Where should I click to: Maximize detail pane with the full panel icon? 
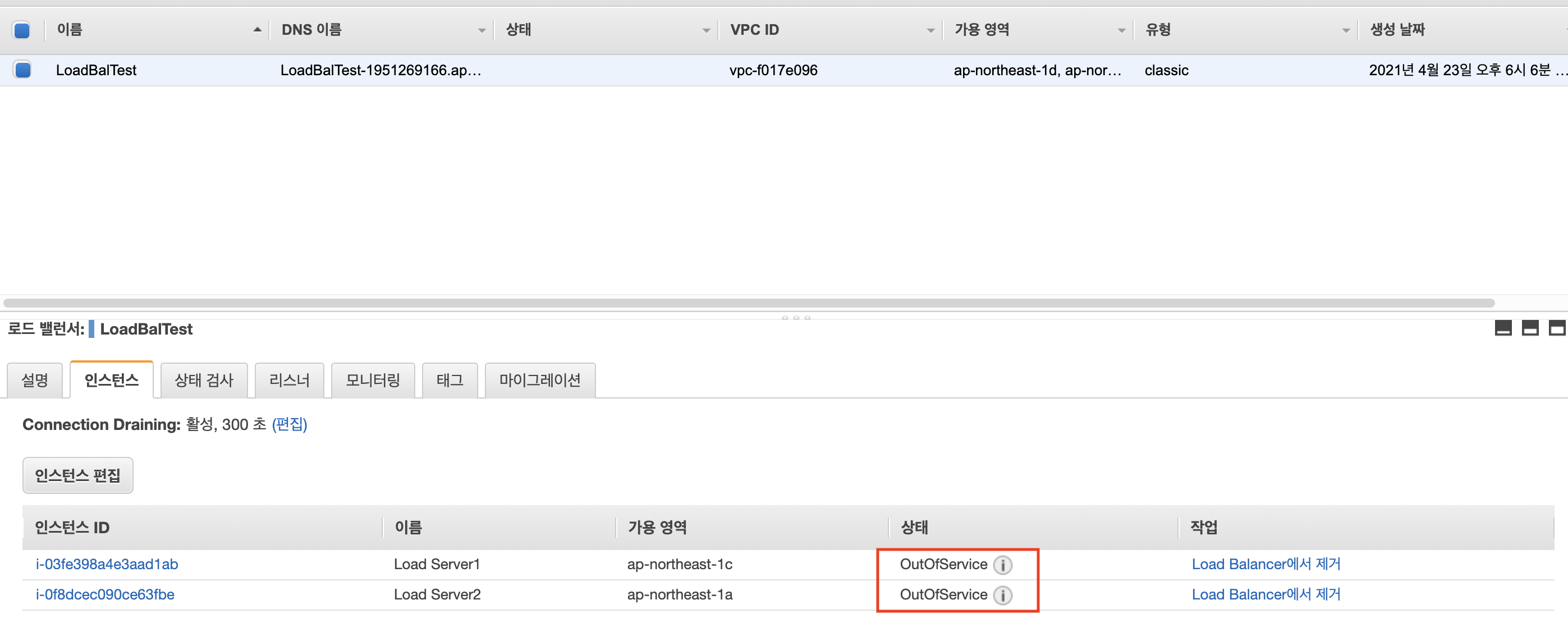click(1556, 329)
